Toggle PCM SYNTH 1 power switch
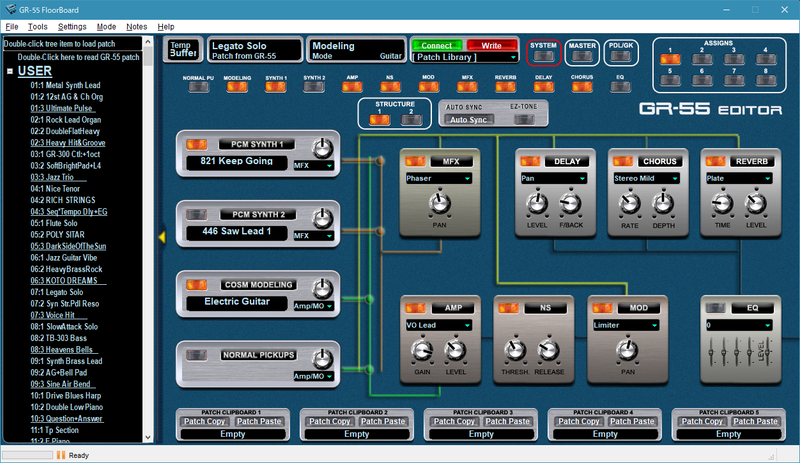Image resolution: width=800 pixels, height=463 pixels. point(197,144)
